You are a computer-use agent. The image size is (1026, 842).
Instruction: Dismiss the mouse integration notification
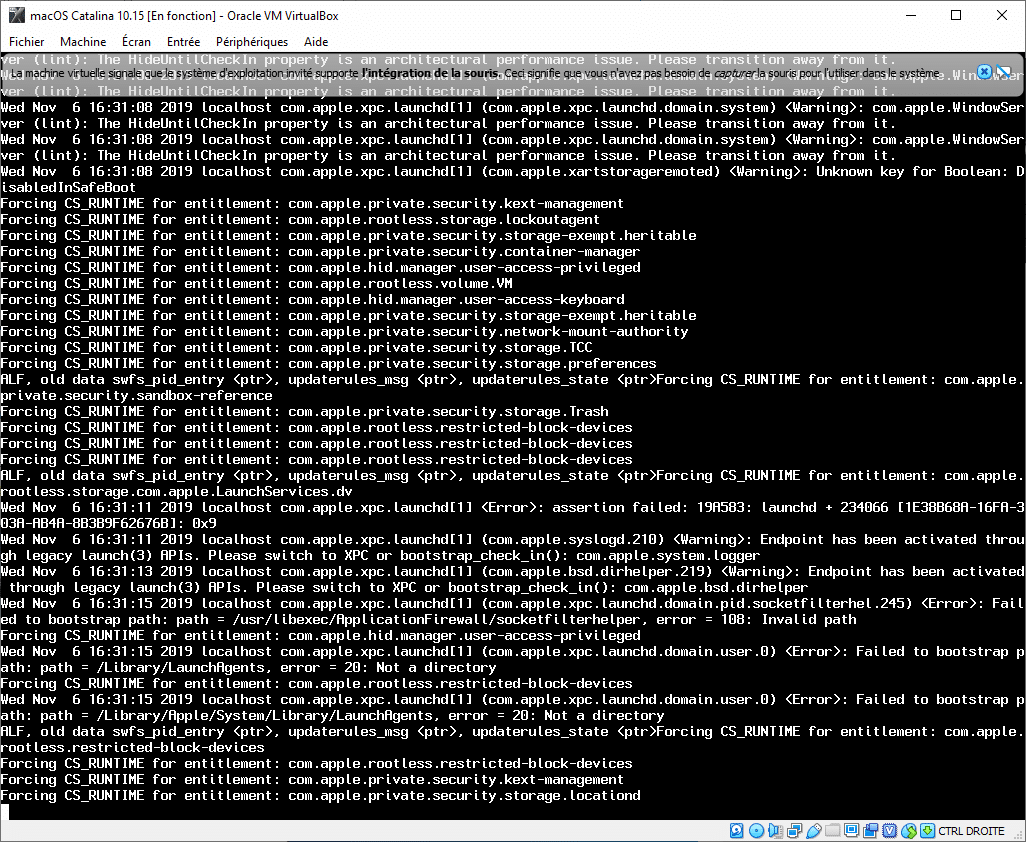984,72
